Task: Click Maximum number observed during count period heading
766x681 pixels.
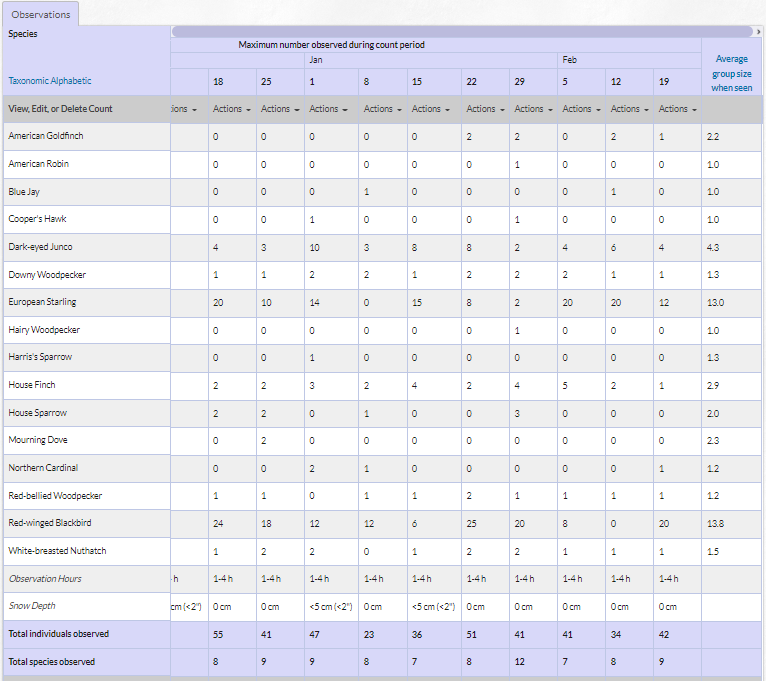Action: [331, 45]
